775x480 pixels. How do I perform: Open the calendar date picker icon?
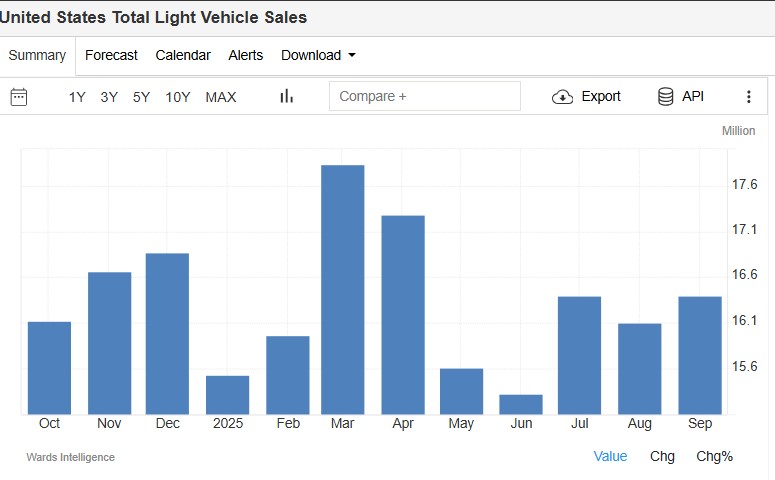(19, 97)
